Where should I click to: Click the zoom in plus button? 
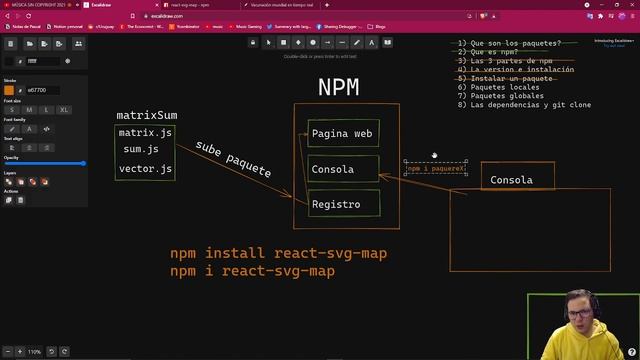(20, 351)
